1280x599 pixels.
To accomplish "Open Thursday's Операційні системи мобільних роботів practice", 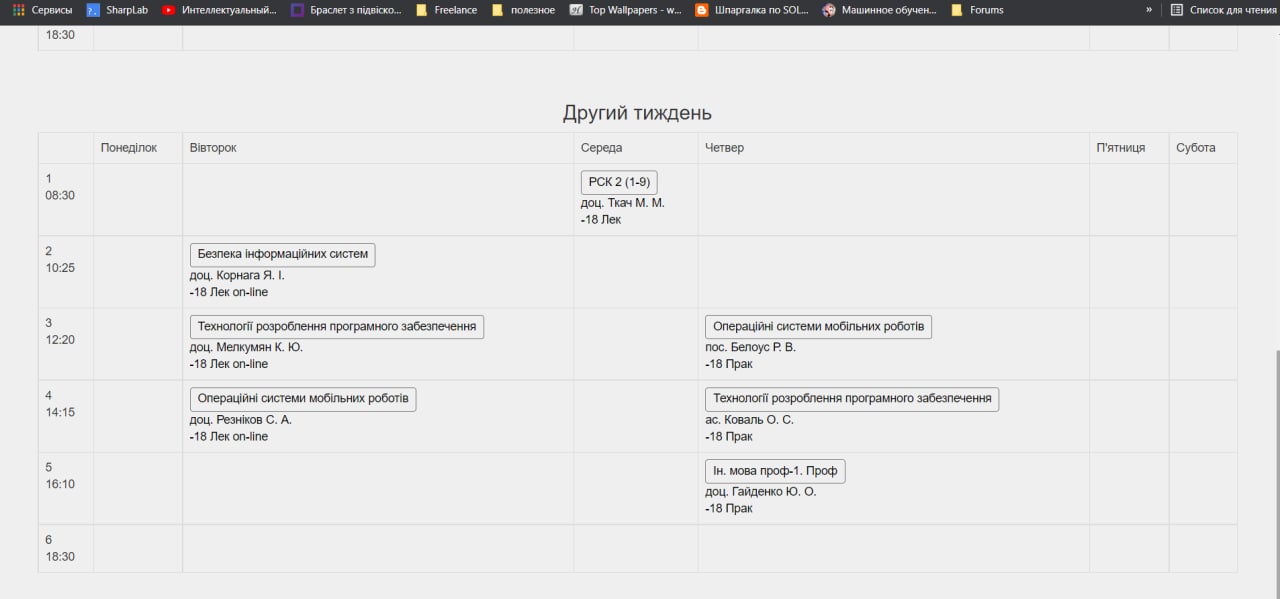I will coord(818,326).
